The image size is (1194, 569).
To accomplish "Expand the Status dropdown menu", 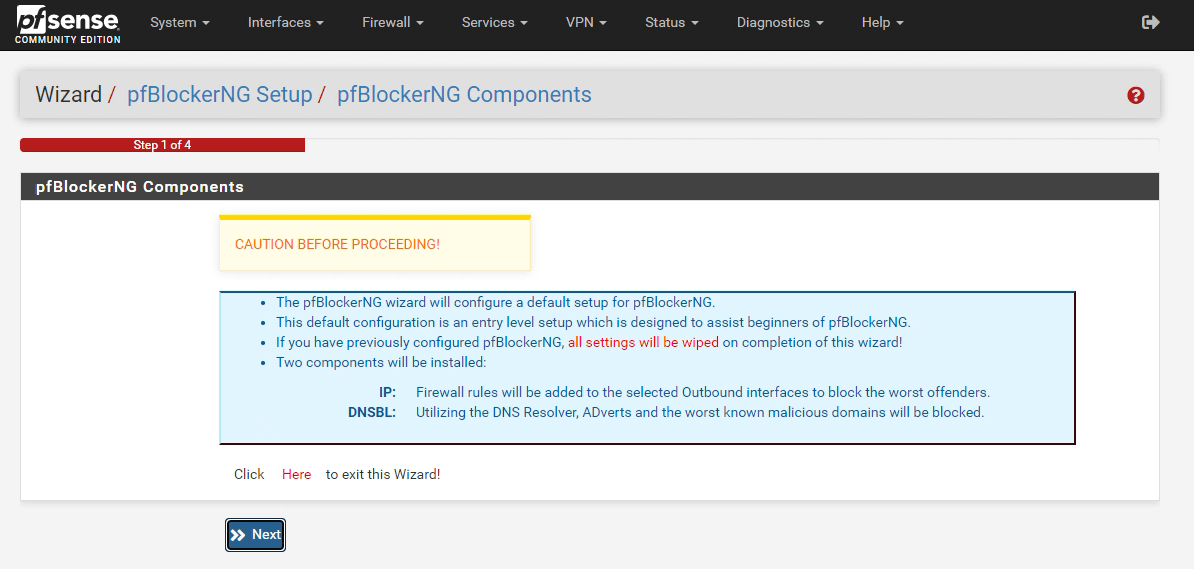I will tap(671, 22).
